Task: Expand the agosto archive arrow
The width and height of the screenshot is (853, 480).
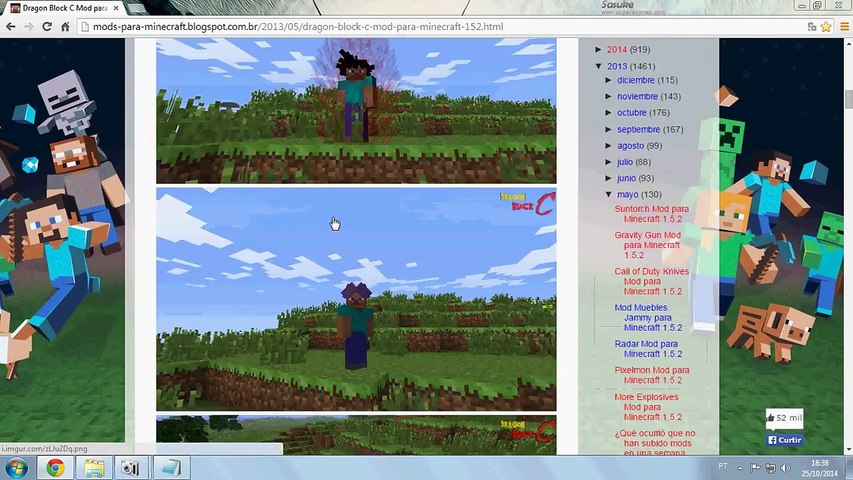Action: [x=609, y=146]
